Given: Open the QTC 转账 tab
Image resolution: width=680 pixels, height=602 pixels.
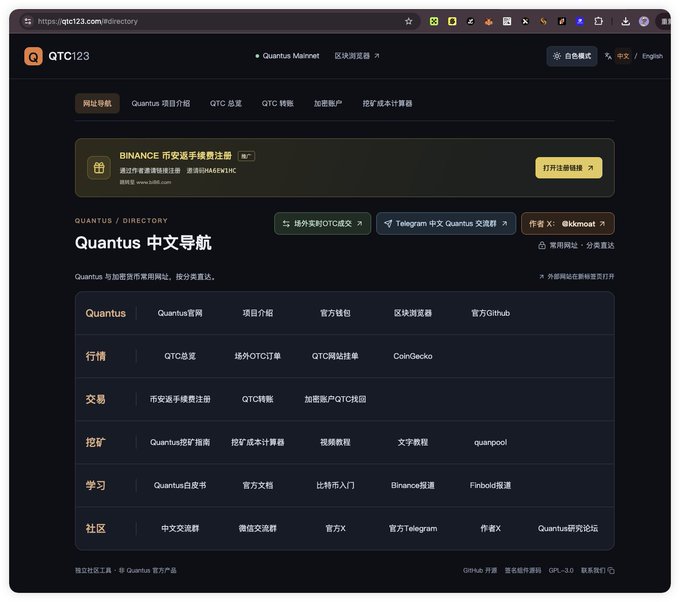Looking at the screenshot, I should [278, 103].
